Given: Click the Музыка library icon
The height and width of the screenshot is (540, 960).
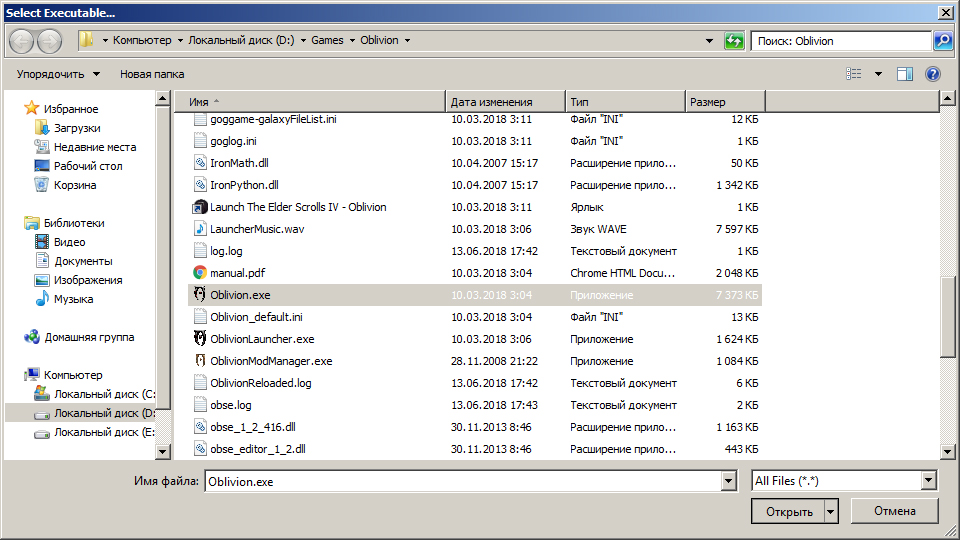Looking at the screenshot, I should (42, 298).
